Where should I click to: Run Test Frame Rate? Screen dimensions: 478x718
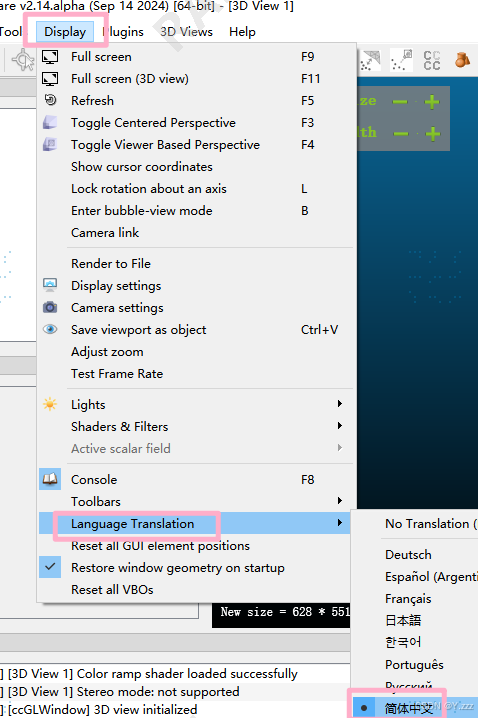[x=196, y=374]
